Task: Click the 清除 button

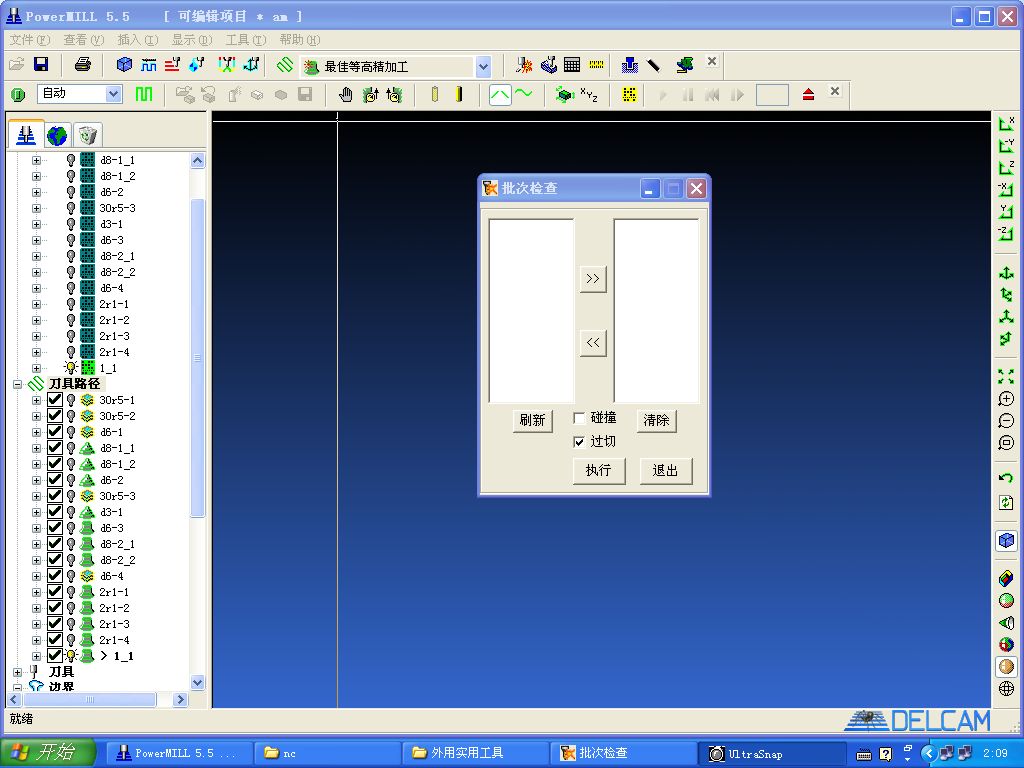Action: coord(656,420)
